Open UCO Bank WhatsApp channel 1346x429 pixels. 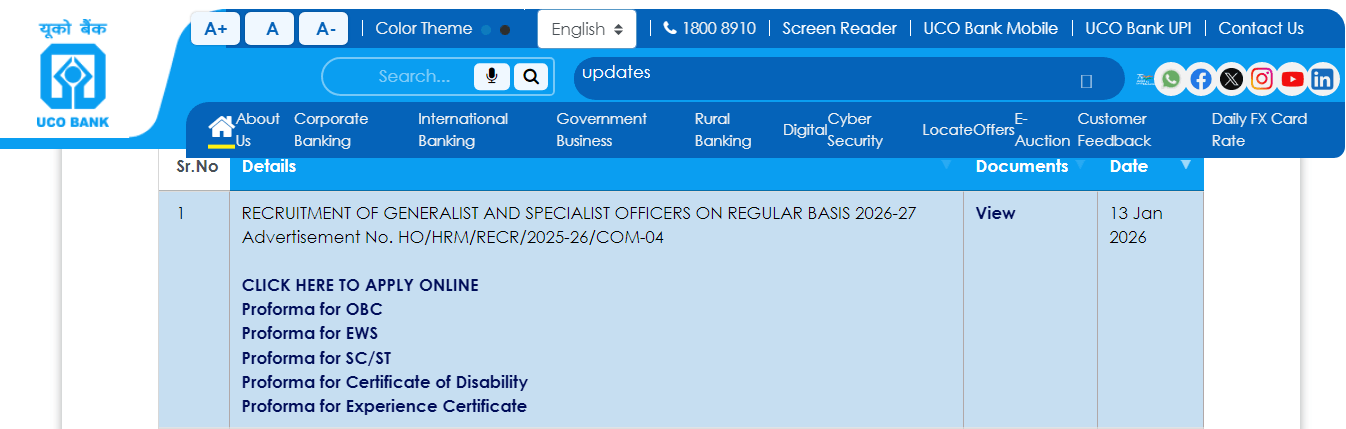click(x=1171, y=79)
